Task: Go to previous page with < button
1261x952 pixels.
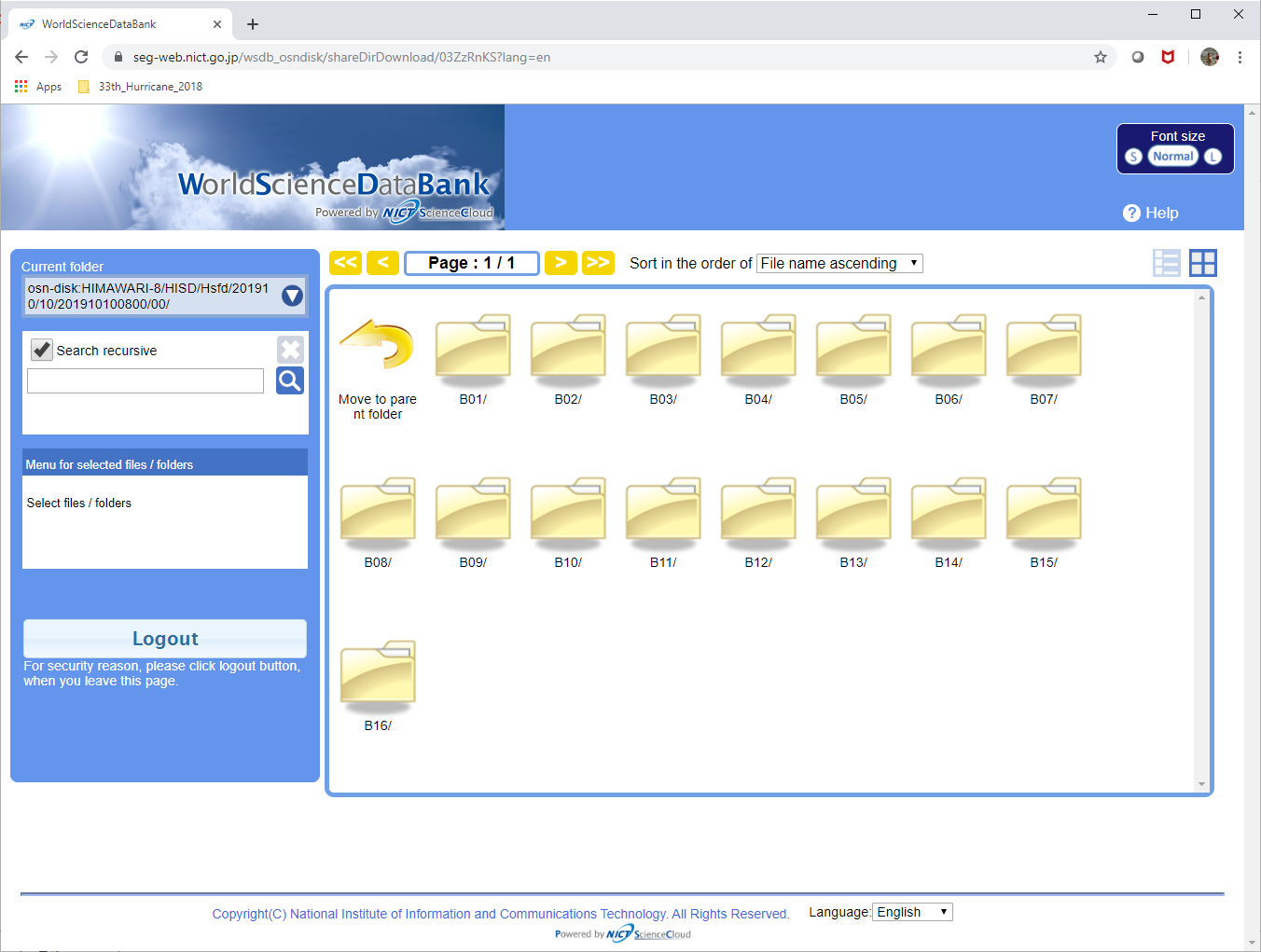Action: (x=382, y=263)
